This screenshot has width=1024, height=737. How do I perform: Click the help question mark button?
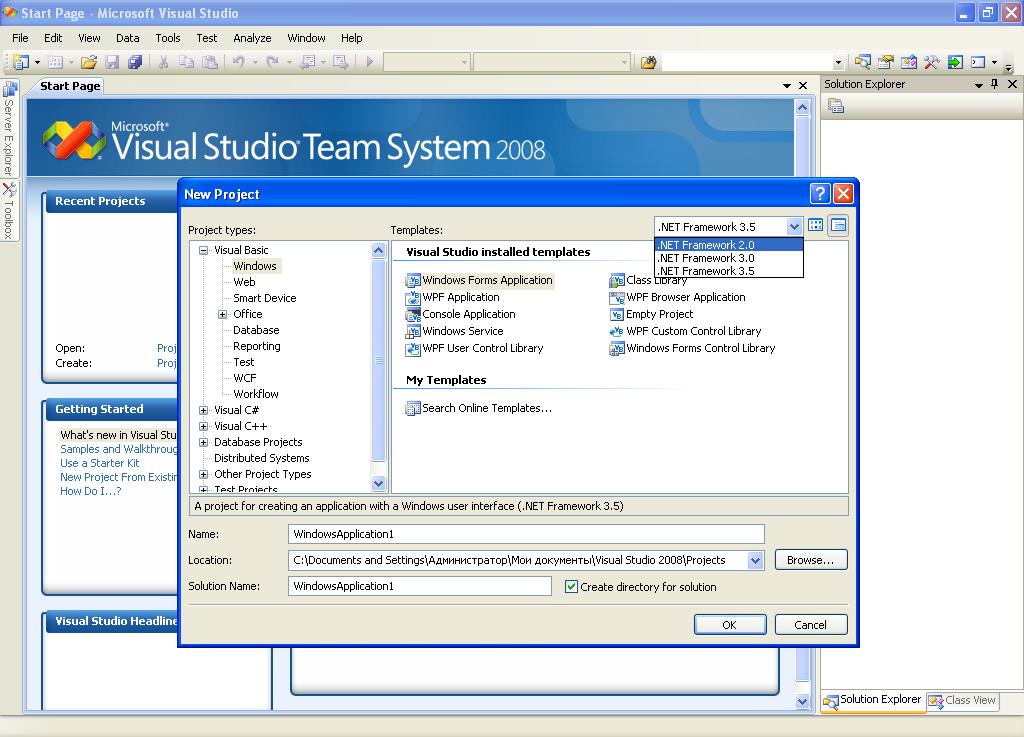(x=820, y=194)
